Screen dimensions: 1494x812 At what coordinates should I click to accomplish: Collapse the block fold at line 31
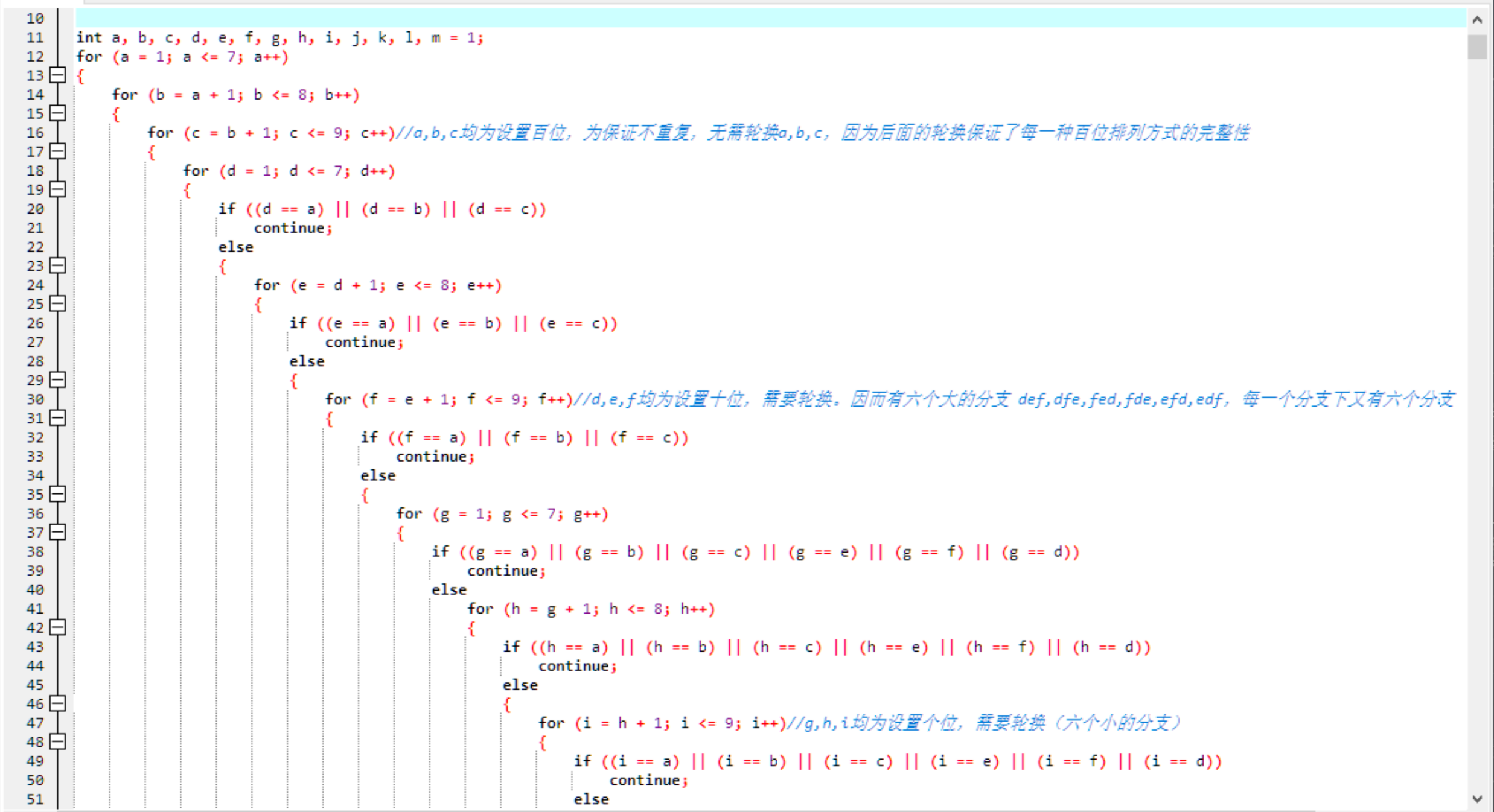[56, 418]
